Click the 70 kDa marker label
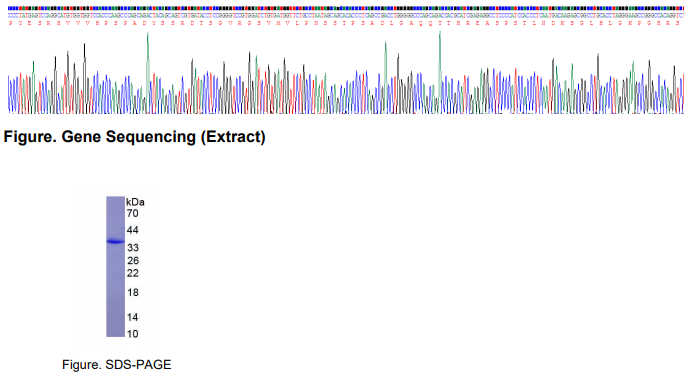Viewport: 689px width, 377px height. 133,214
